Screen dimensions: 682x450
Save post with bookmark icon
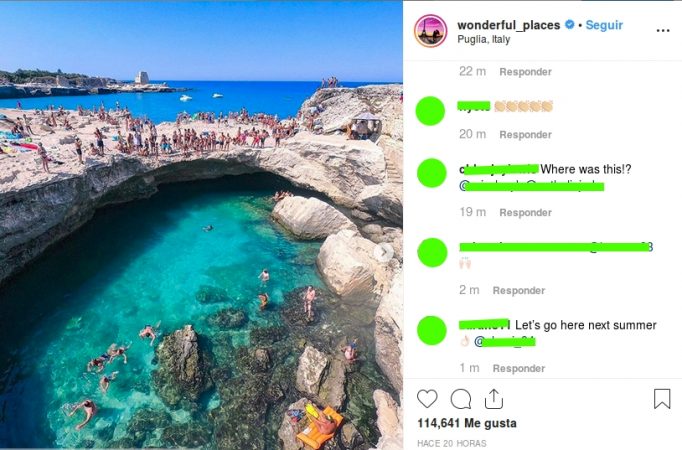[x=662, y=399]
